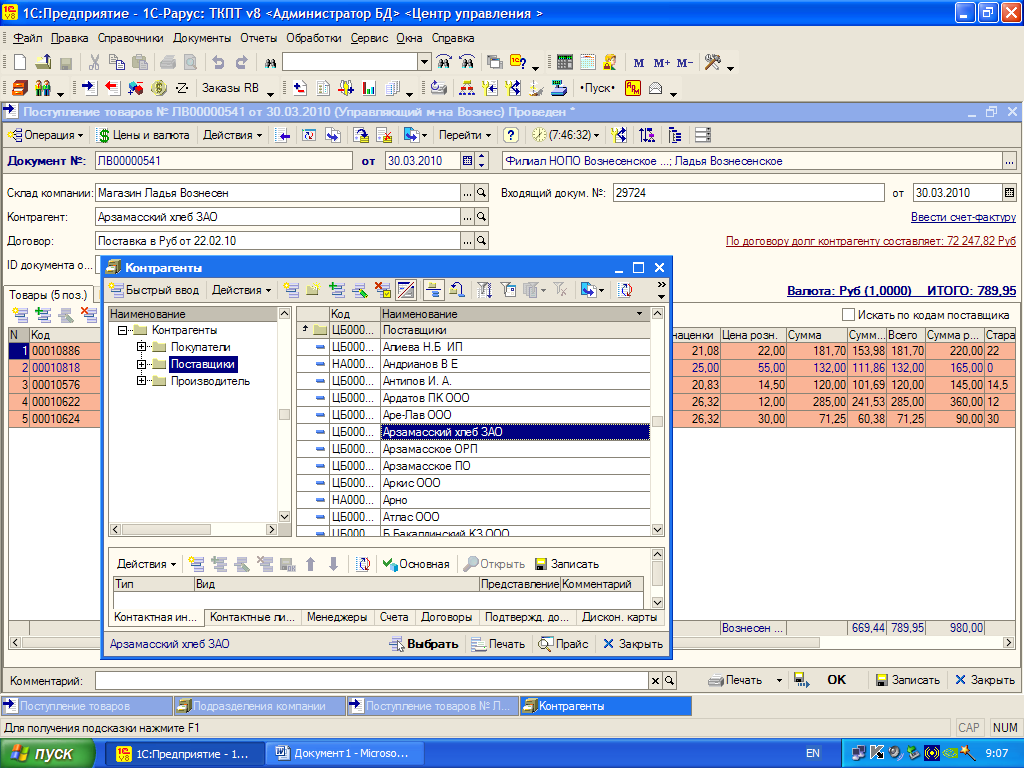Click the Пуск icon button in toolbar
The height and width of the screenshot is (768, 1024).
pyautogui.click(x=598, y=88)
